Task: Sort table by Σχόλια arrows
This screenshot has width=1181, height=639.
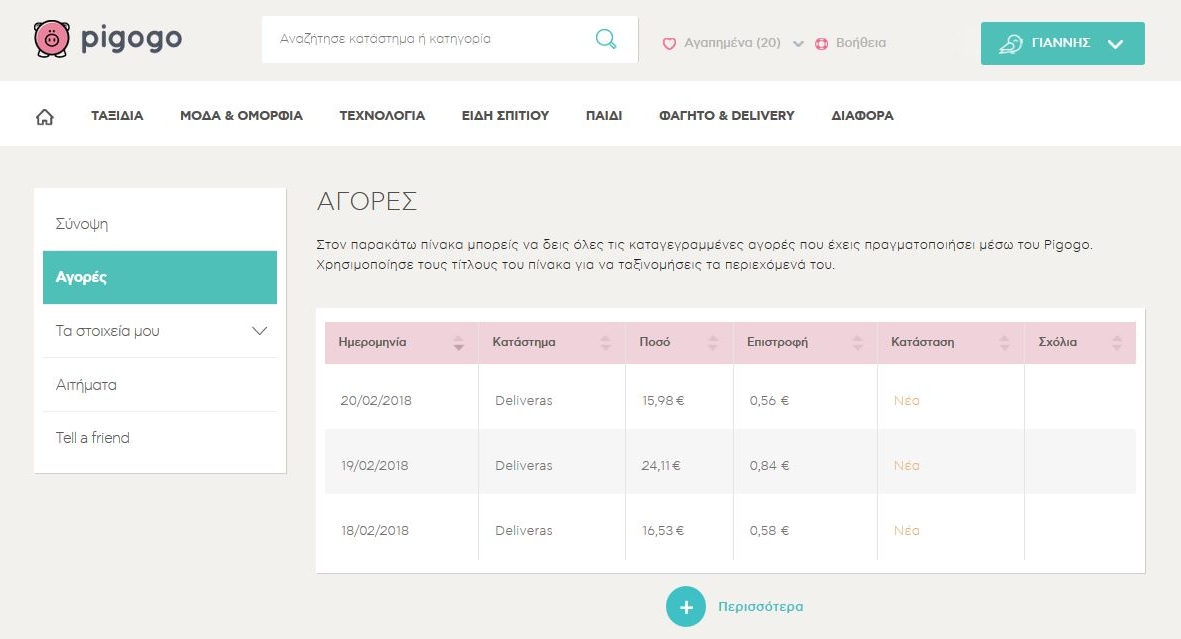Action: (1117, 344)
